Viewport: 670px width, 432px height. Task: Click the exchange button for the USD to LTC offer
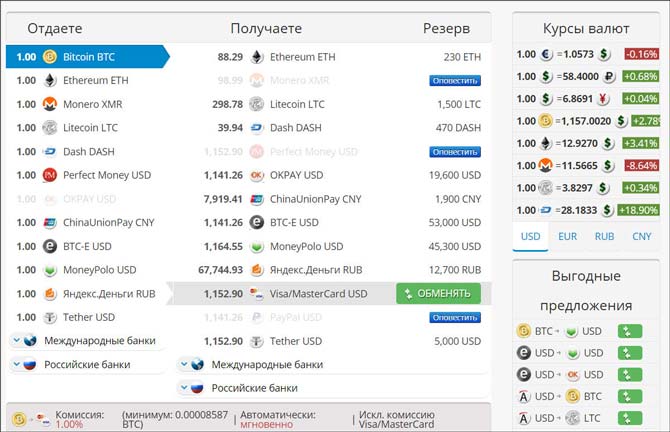630,418
